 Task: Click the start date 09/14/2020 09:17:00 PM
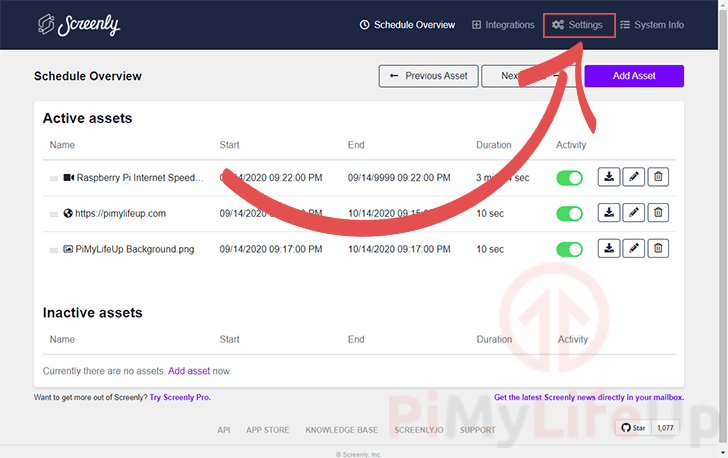(271, 249)
